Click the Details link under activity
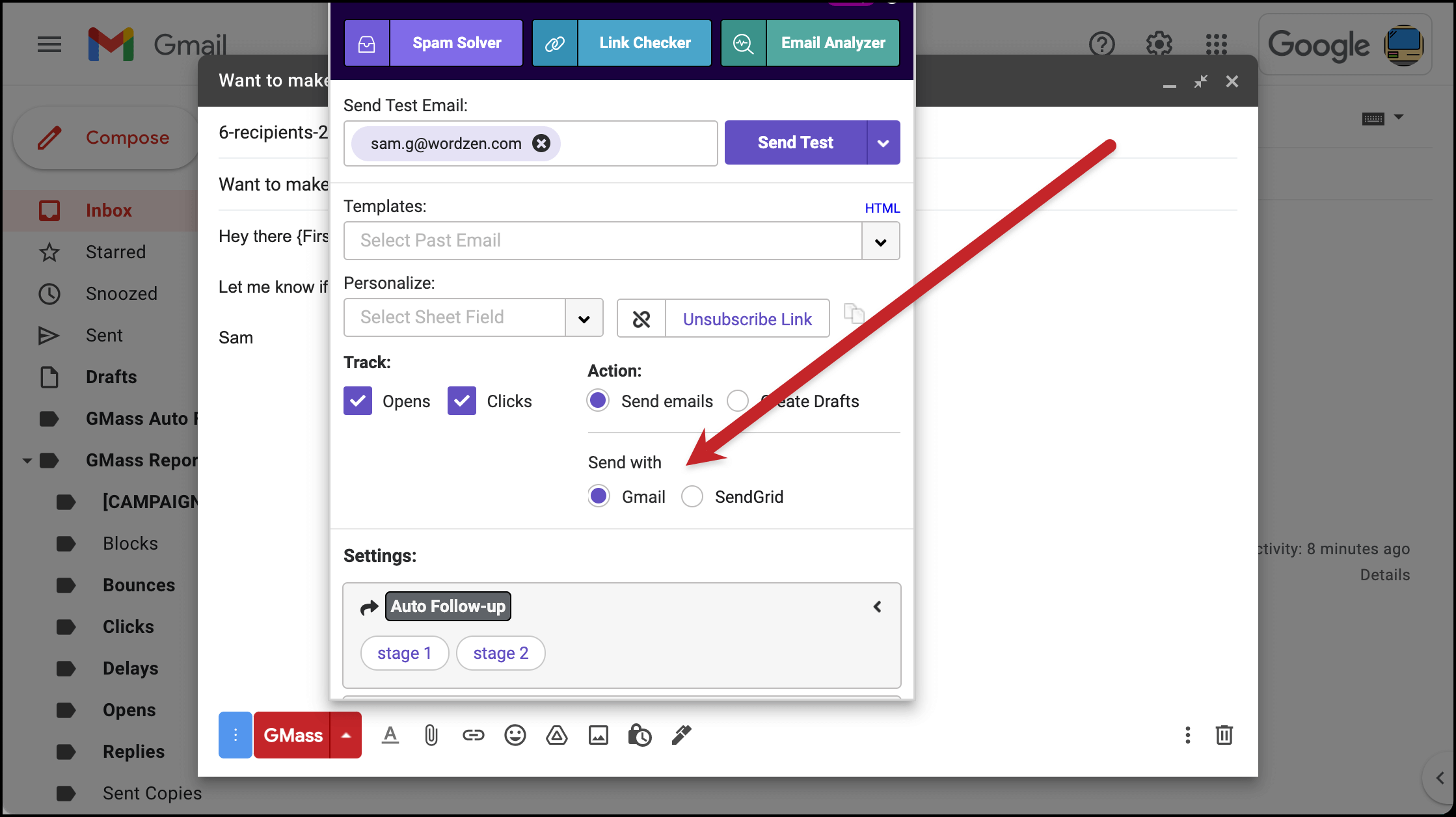 (1384, 575)
